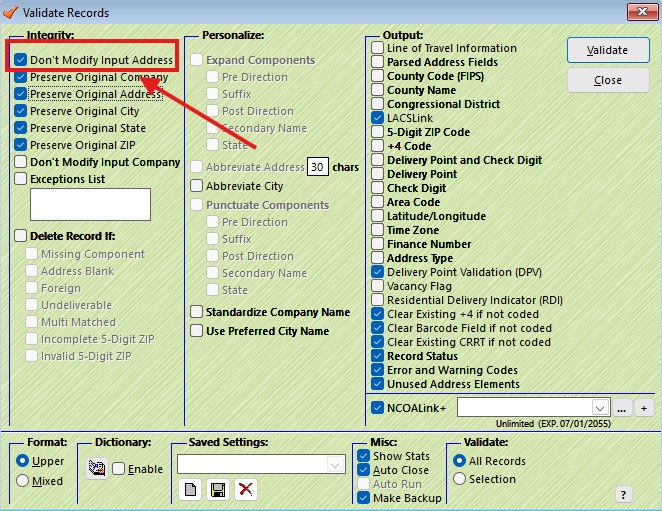Toggle the NCOALink+ checkbox
This screenshot has width=662, height=511.
click(377, 408)
